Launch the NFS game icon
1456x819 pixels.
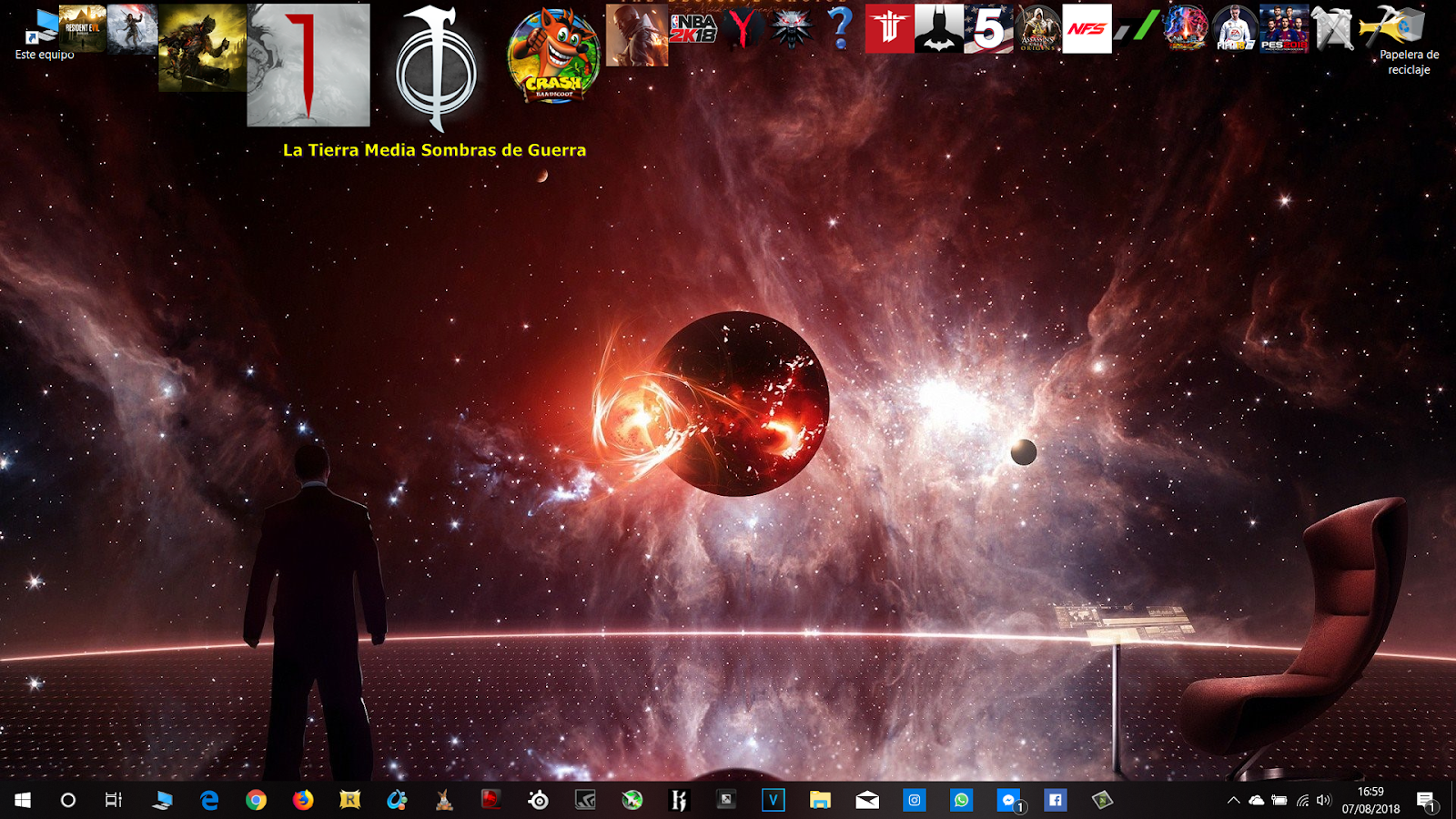1087,28
